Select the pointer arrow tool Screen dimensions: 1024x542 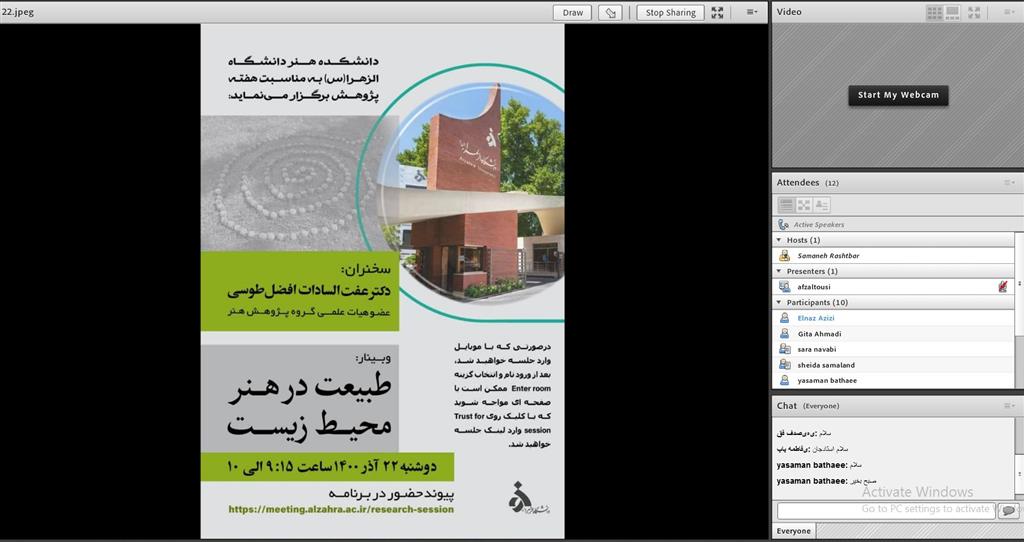click(610, 12)
